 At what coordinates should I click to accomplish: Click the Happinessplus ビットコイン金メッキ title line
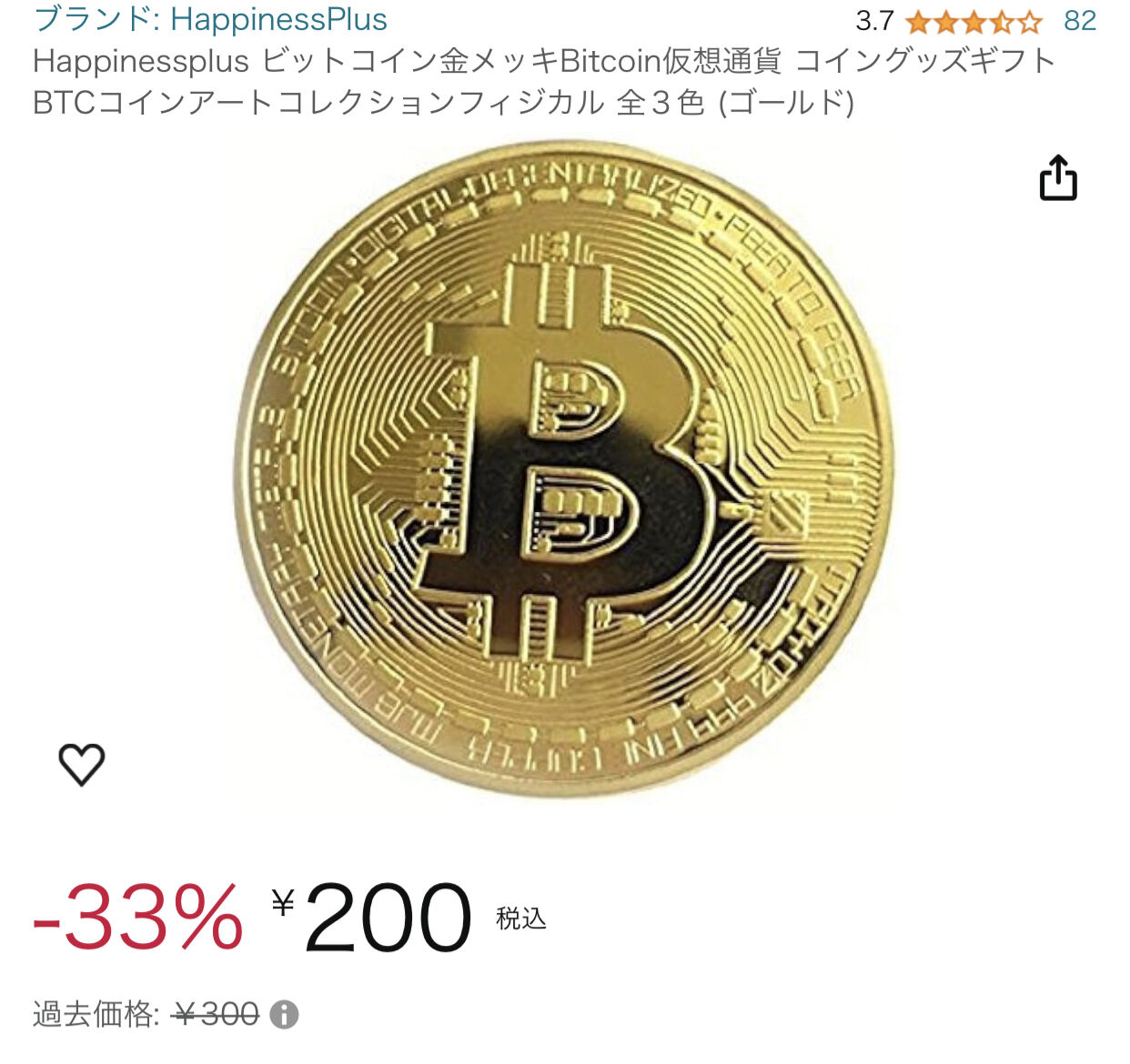544,61
